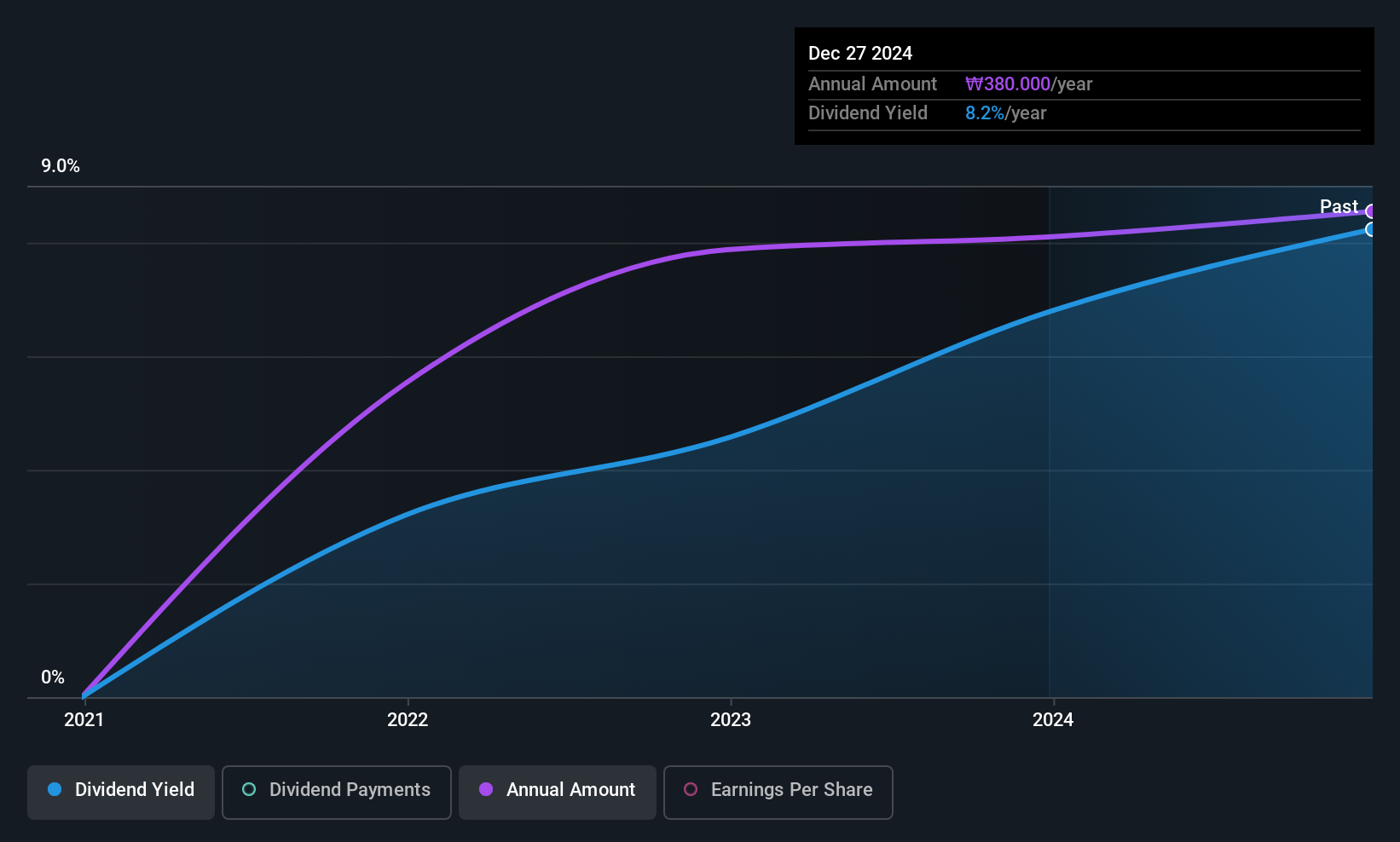Image resolution: width=1400 pixels, height=842 pixels.
Task: Click the 2022 x-axis label
Action: (408, 720)
